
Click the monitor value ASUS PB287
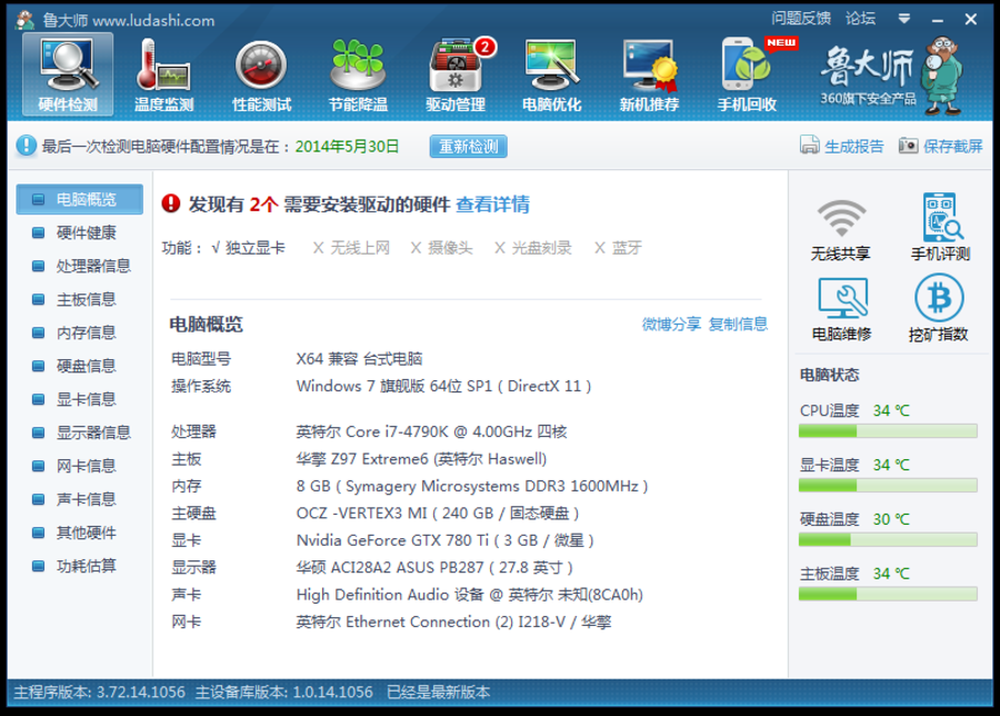434,567
